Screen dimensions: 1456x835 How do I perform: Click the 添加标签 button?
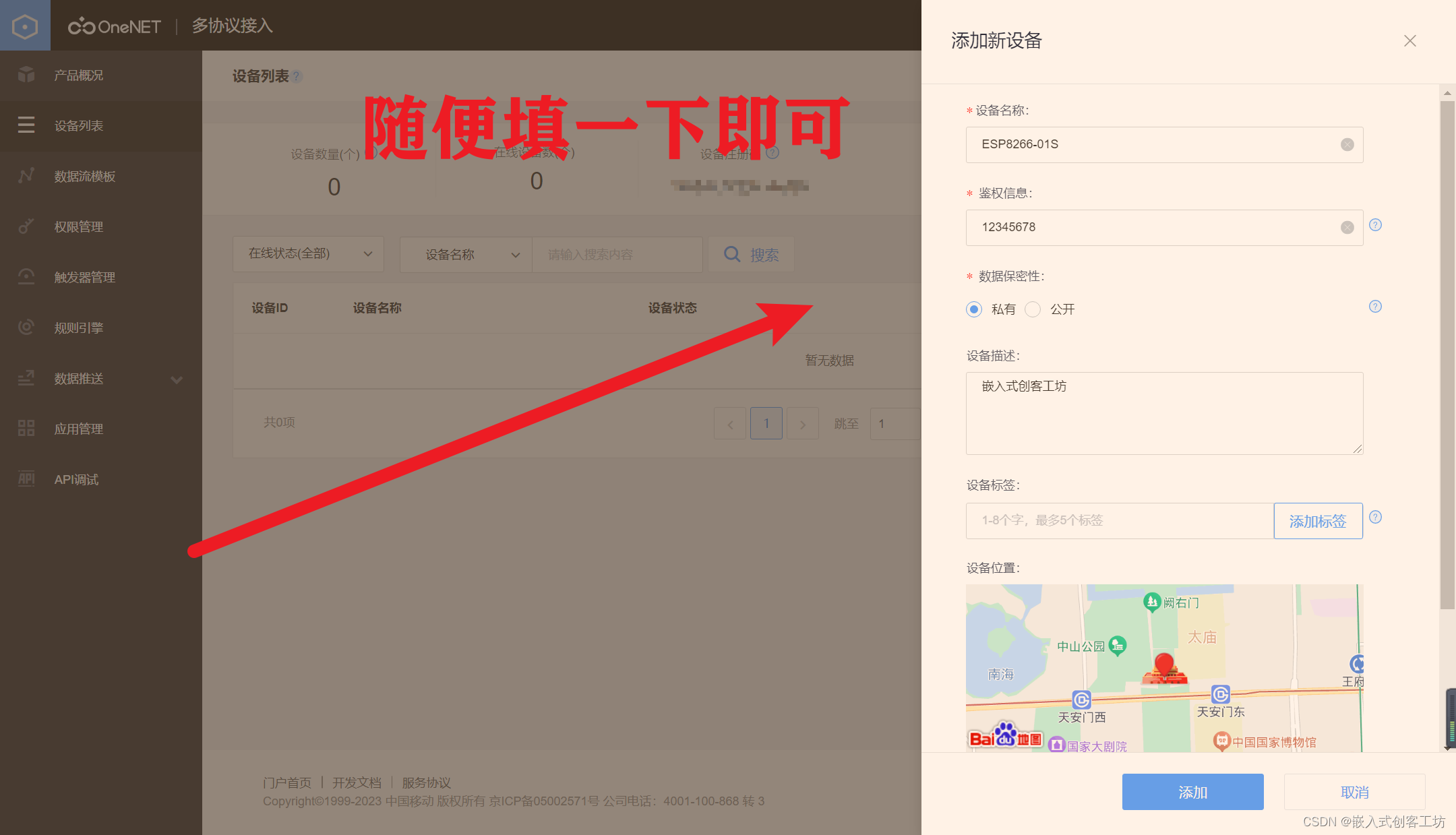click(1317, 520)
